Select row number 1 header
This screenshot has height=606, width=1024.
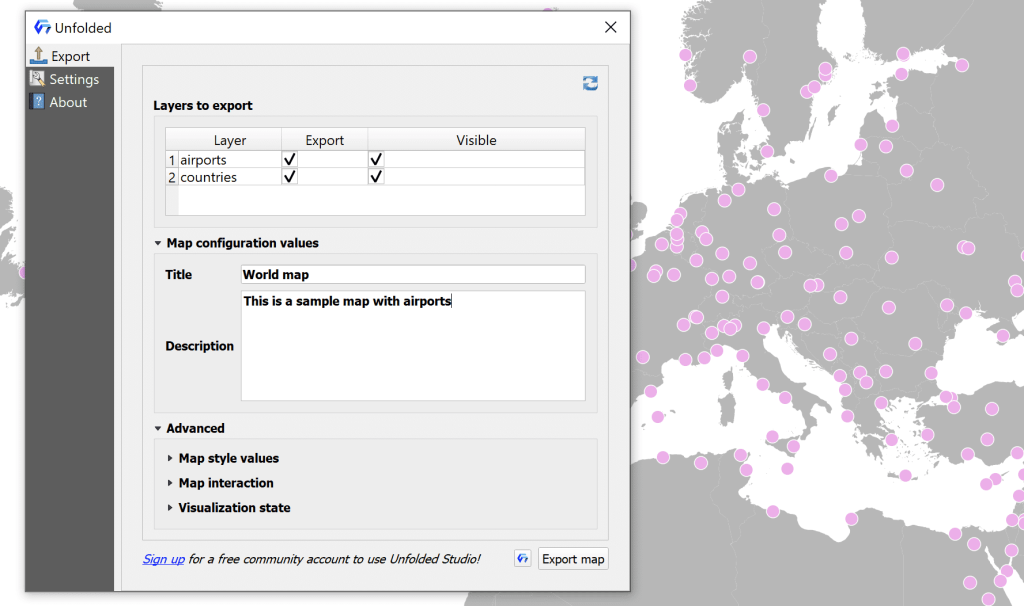[x=172, y=159]
